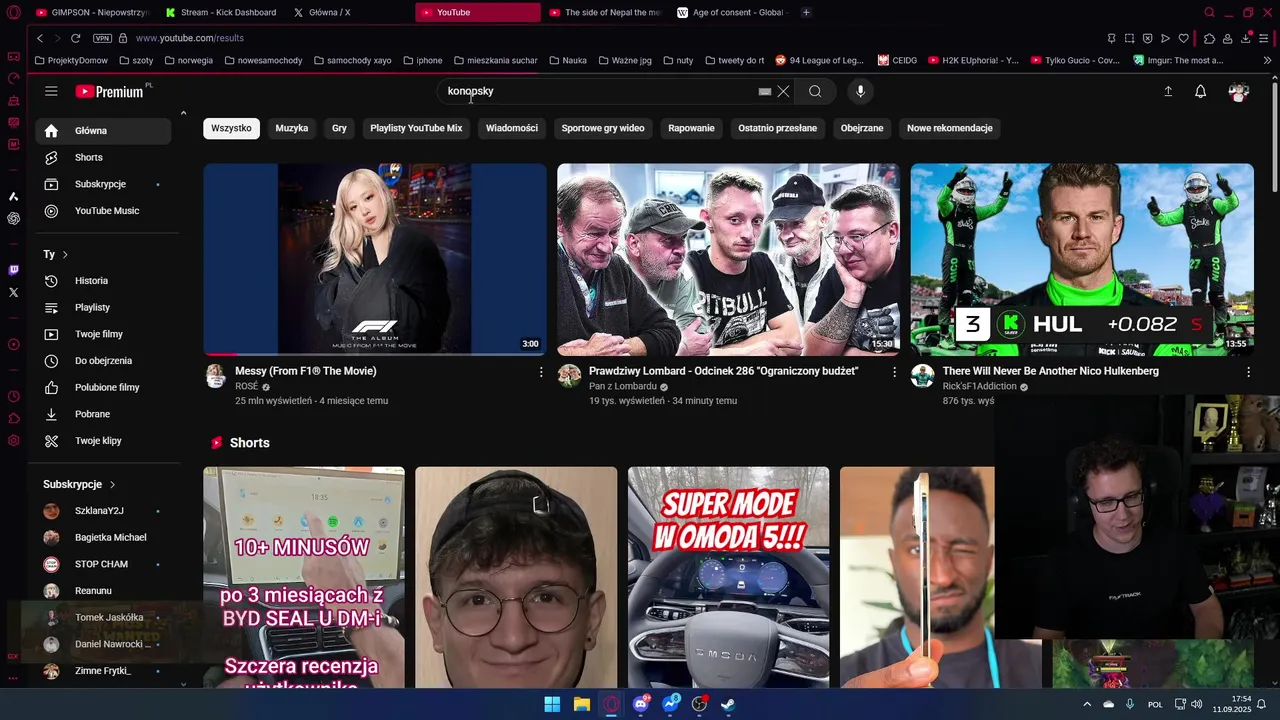Click the heart bookmark icon in the address bar

tap(1183, 38)
